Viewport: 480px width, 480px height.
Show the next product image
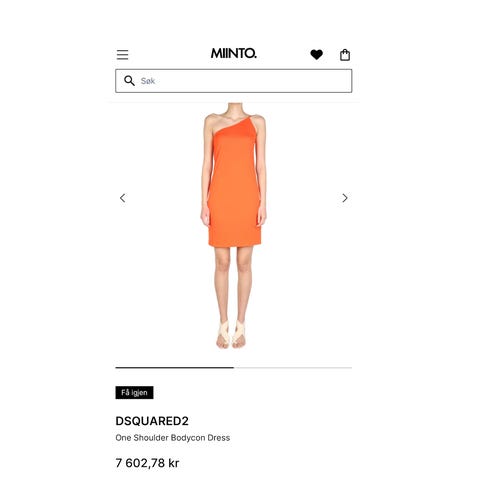(345, 198)
